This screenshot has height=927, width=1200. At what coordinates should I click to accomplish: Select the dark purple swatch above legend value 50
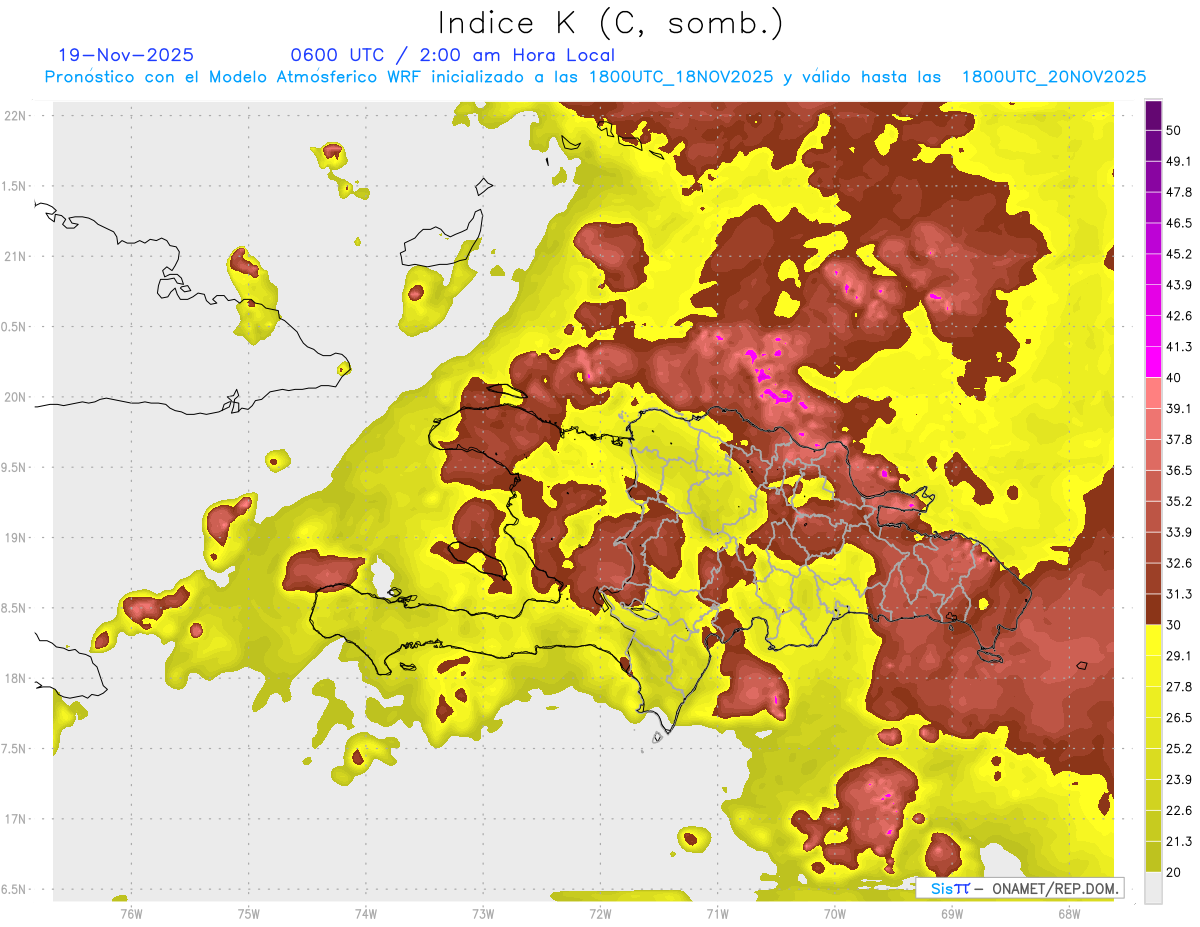1153,115
